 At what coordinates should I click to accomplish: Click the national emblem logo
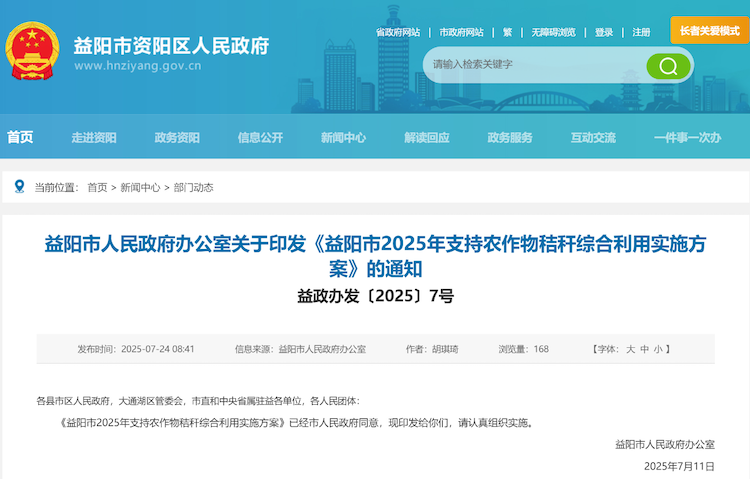(x=32, y=54)
